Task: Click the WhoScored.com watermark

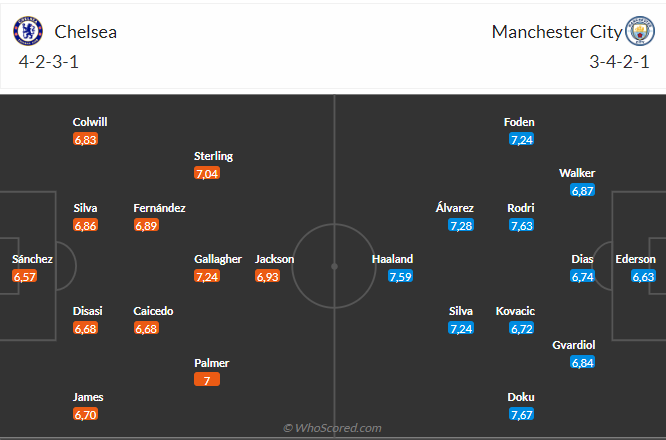Action: point(332,428)
